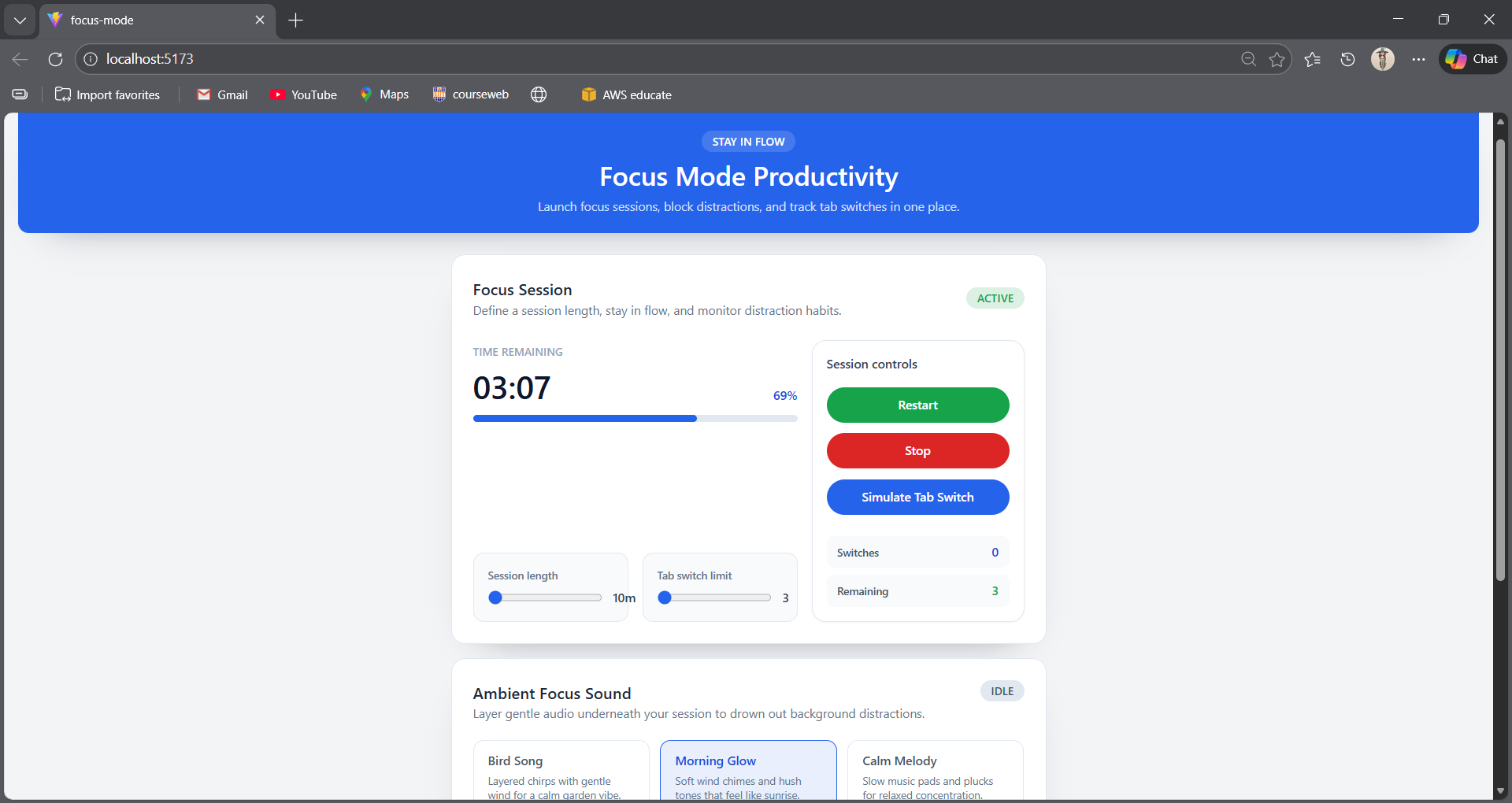Stop the active focus session
1512x803 pixels.
point(917,450)
